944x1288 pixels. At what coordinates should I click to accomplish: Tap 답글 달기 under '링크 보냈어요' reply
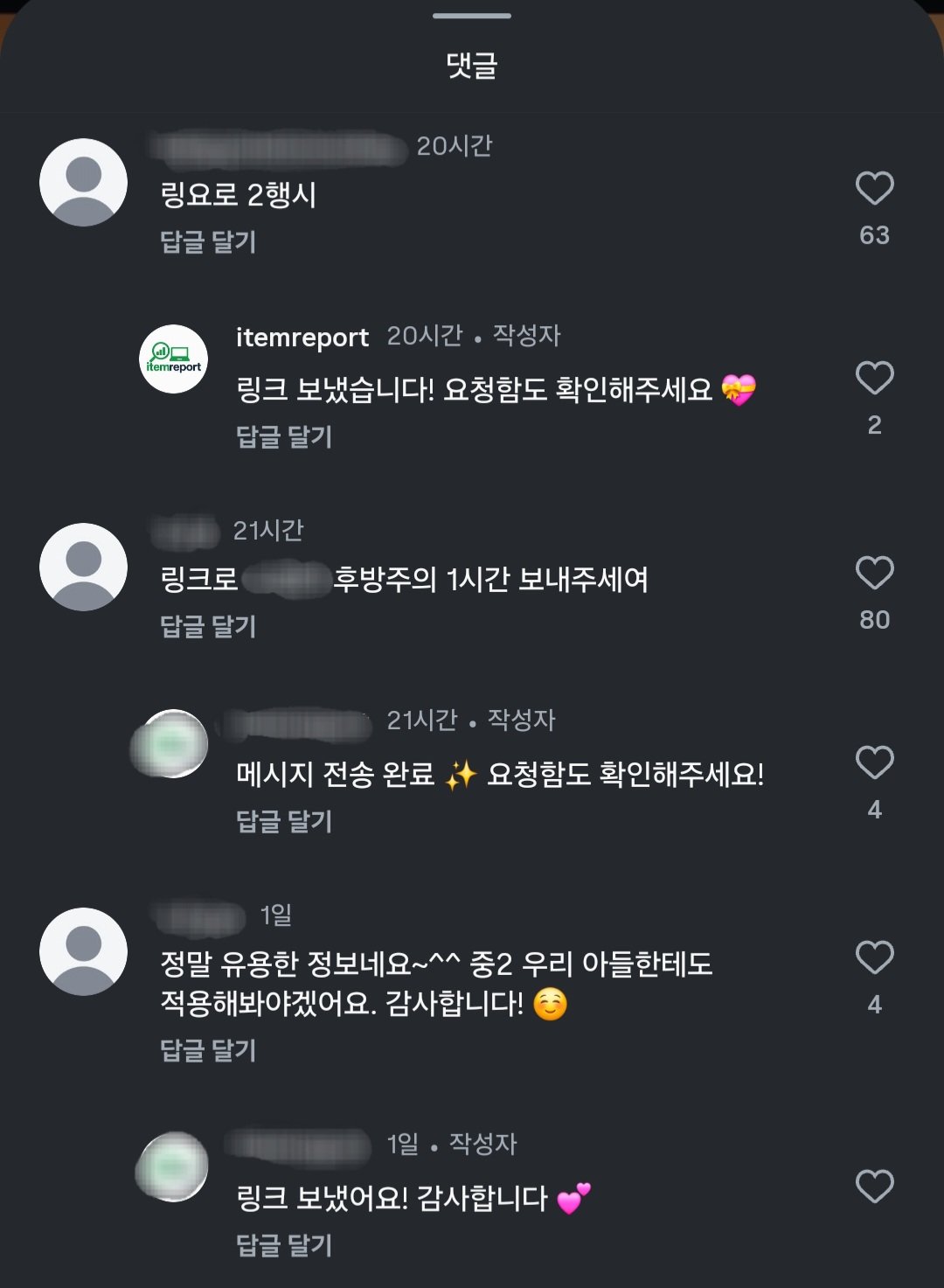click(284, 1245)
